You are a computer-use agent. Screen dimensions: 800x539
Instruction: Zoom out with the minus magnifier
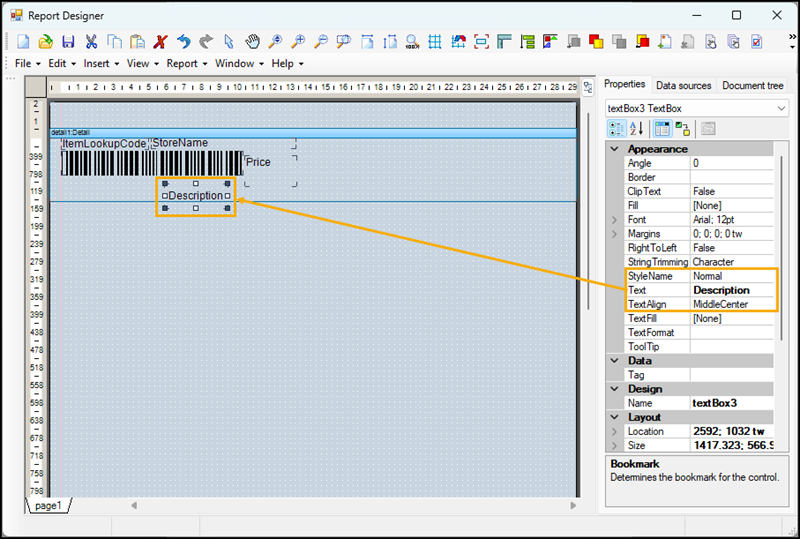click(321, 41)
